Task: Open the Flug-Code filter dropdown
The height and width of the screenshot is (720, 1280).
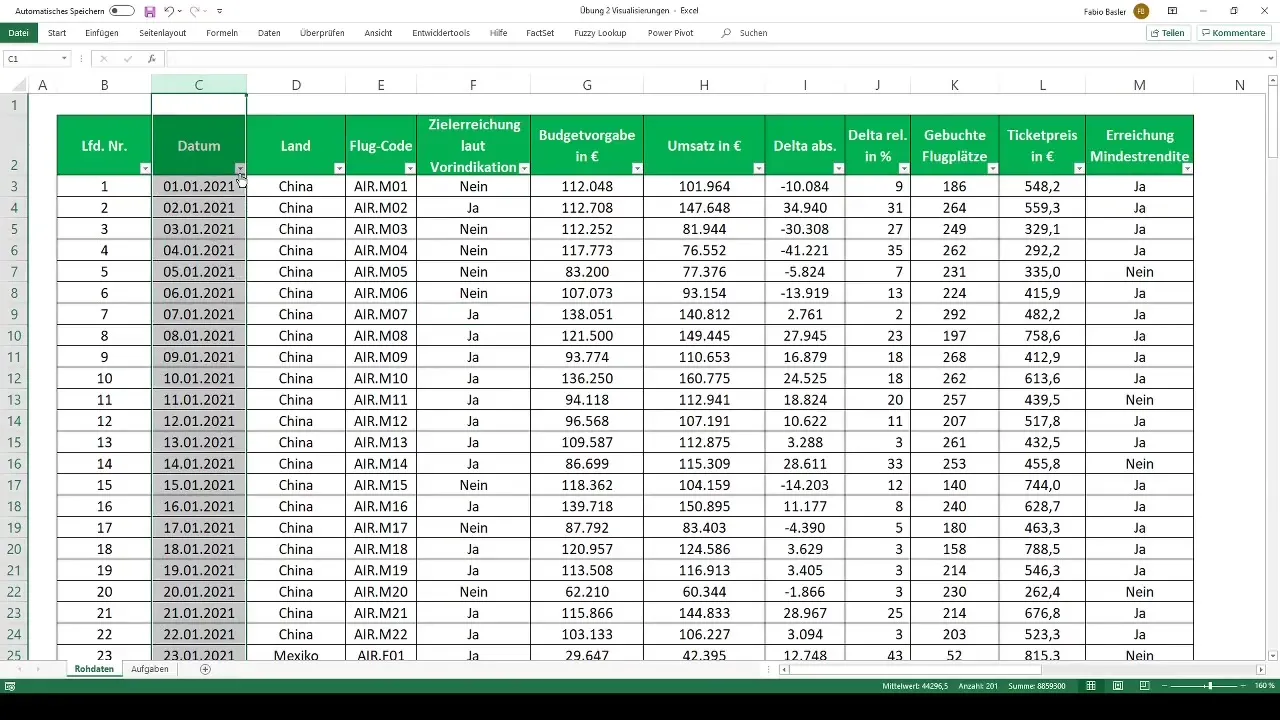Action: click(409, 169)
